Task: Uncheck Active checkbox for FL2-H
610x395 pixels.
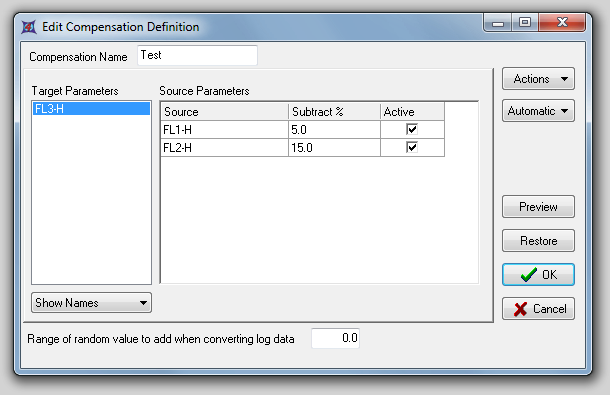Action: pyautogui.click(x=412, y=147)
